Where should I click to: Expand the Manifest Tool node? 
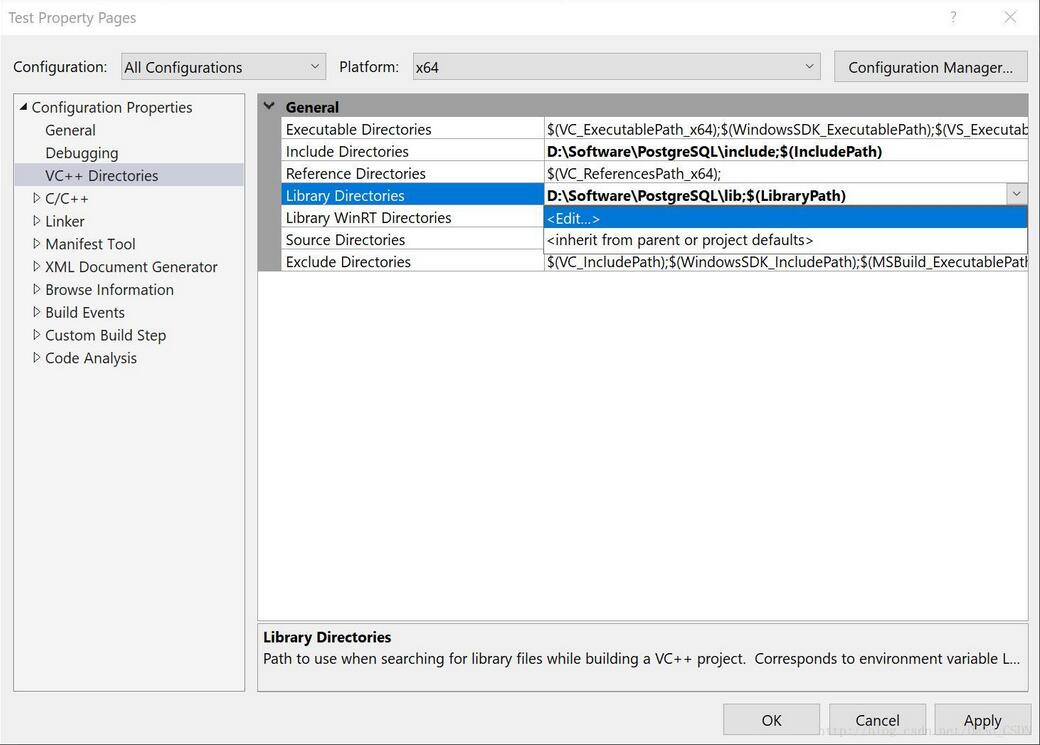click(x=36, y=243)
